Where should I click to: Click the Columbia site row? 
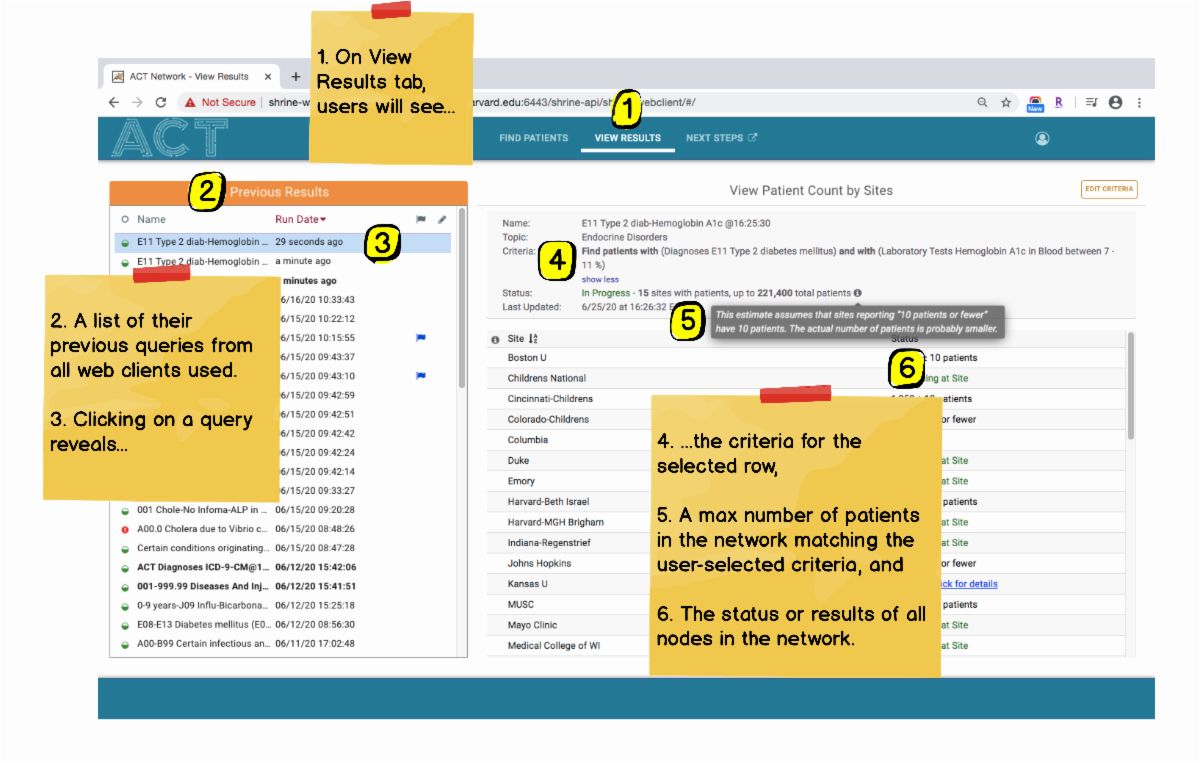[x=808, y=440]
